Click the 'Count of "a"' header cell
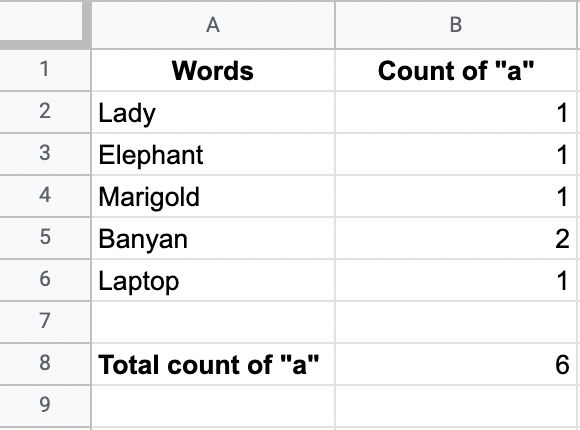 [456, 70]
